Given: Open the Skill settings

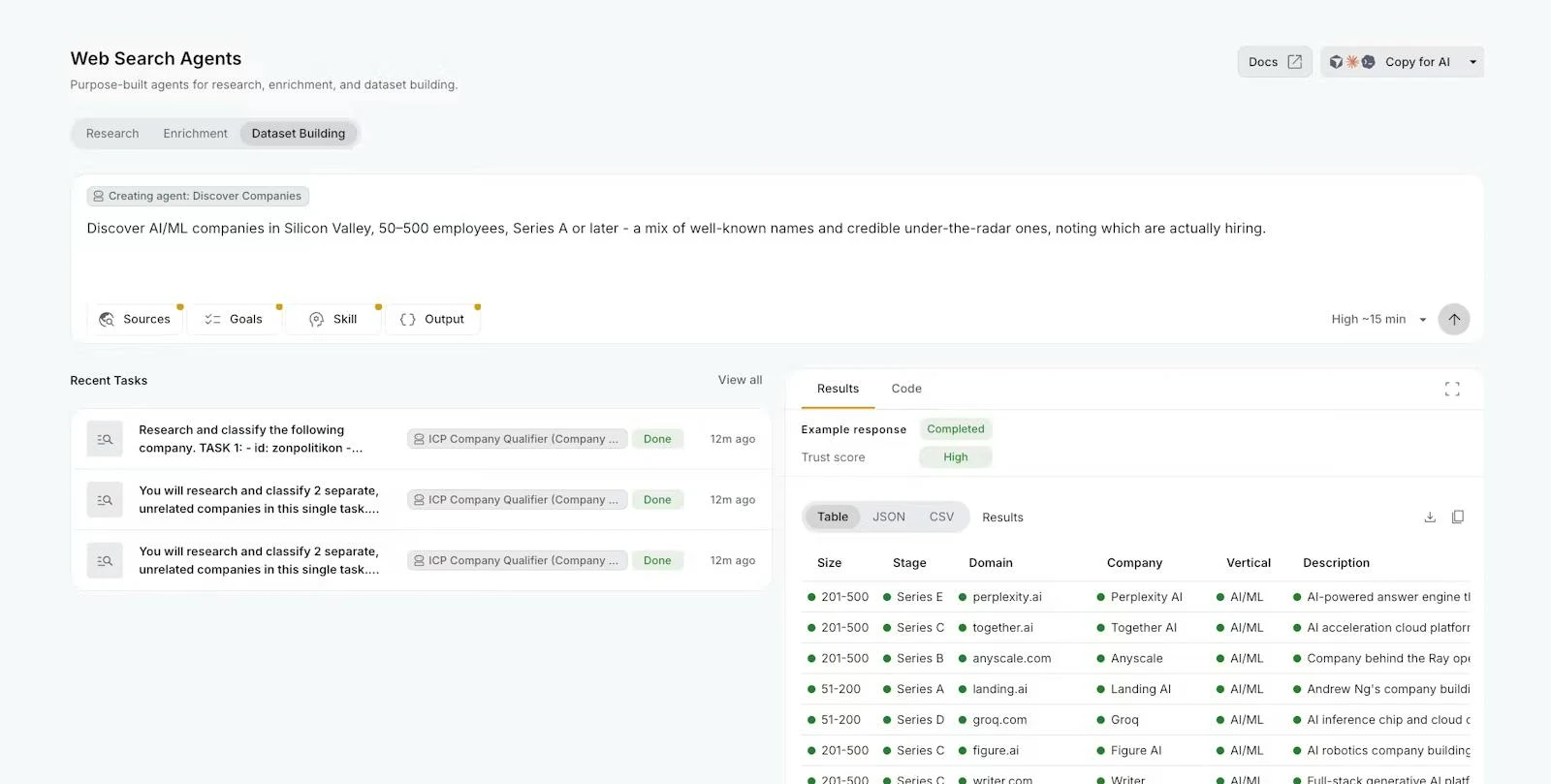Looking at the screenshot, I should coord(332,319).
